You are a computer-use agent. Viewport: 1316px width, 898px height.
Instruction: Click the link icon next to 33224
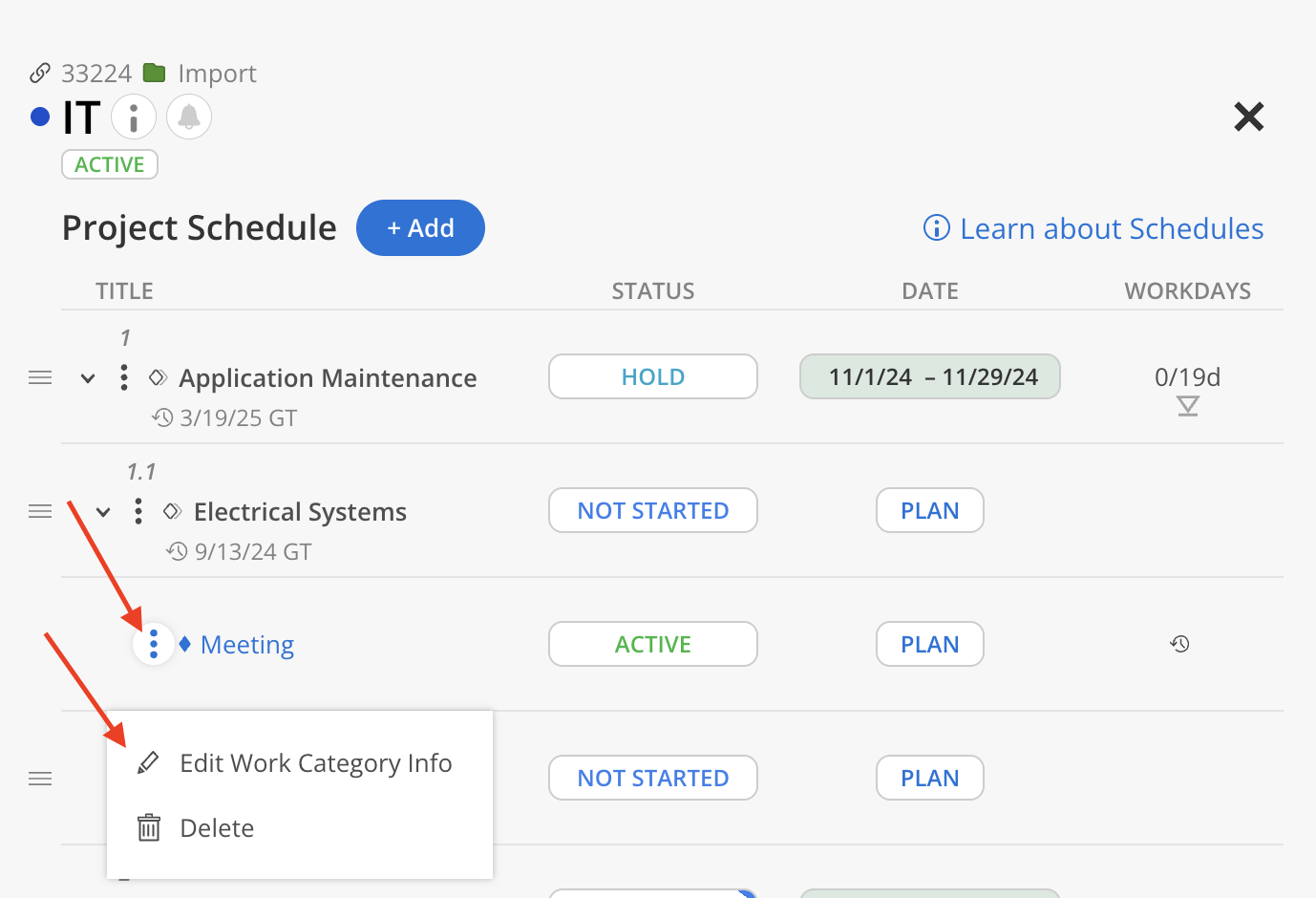click(40, 73)
